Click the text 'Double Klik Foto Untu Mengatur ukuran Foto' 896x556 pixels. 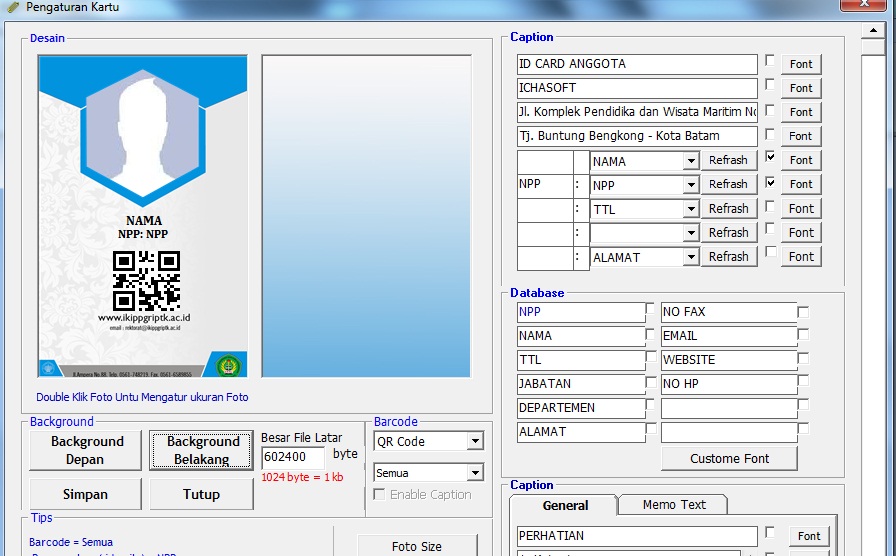point(142,397)
